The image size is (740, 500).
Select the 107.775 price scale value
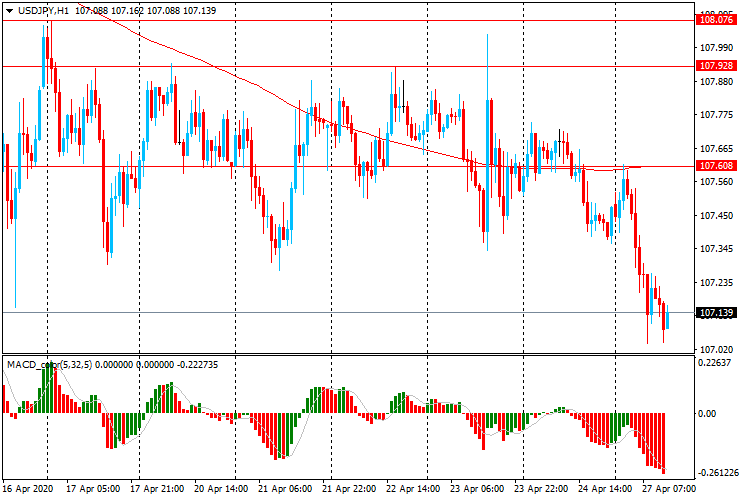tap(716, 115)
